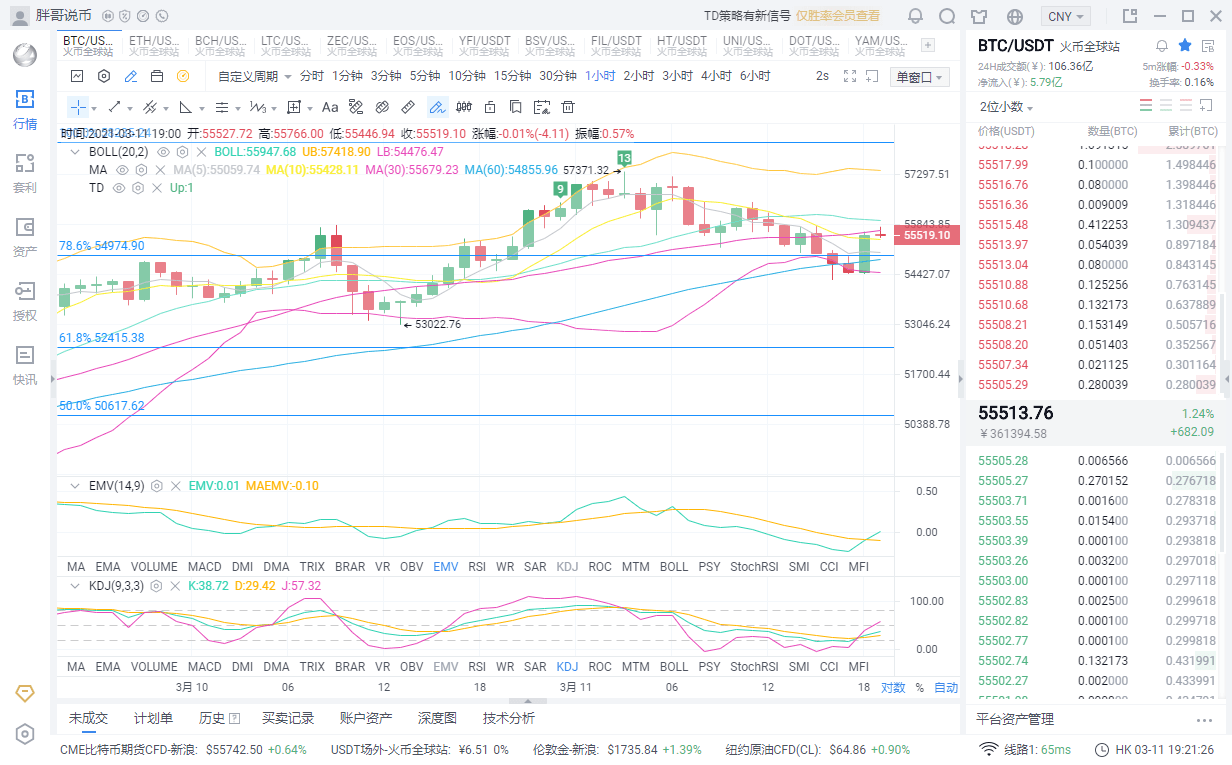
Task: Toggle the fullscreen chart icon
Action: (851, 76)
